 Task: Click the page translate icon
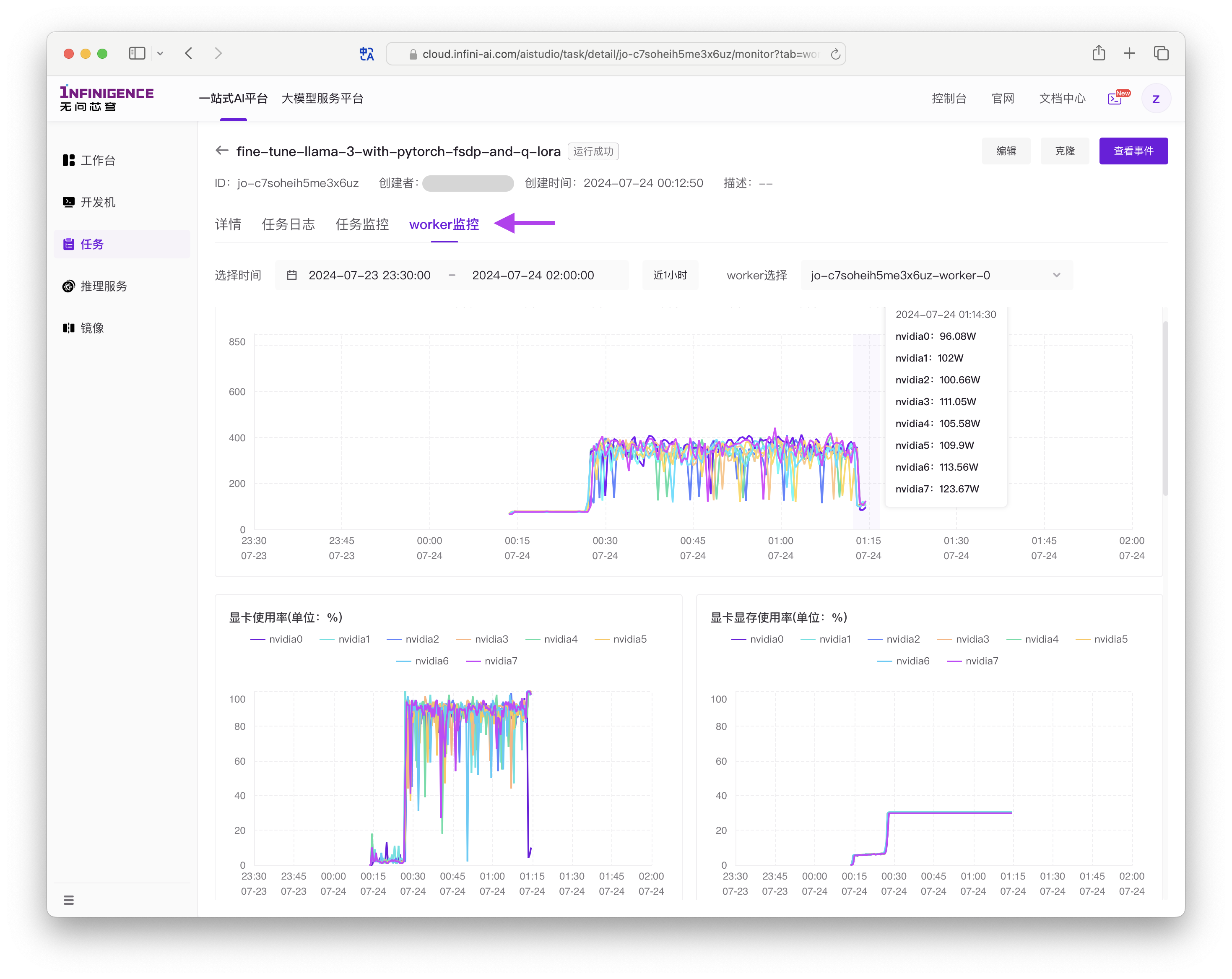tap(366, 54)
